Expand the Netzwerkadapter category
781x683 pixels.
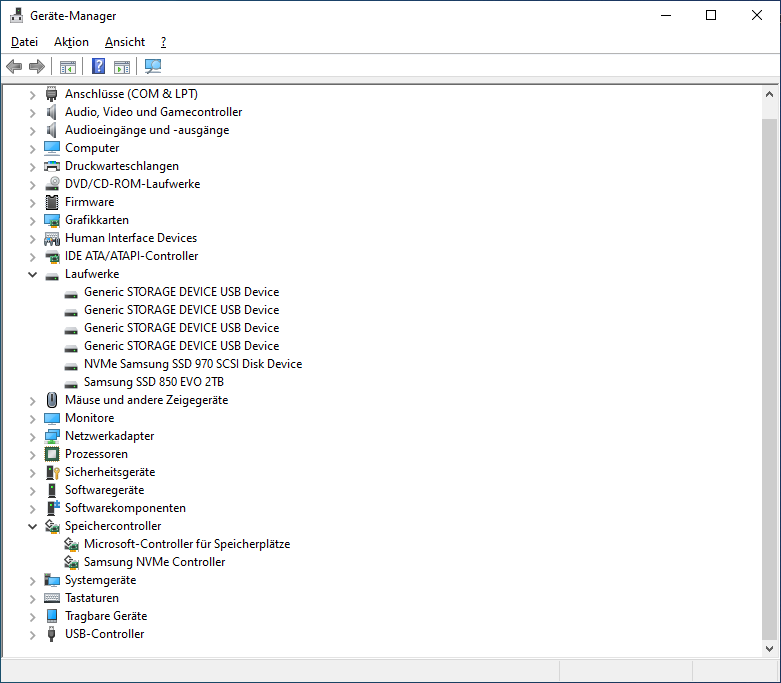pos(32,437)
